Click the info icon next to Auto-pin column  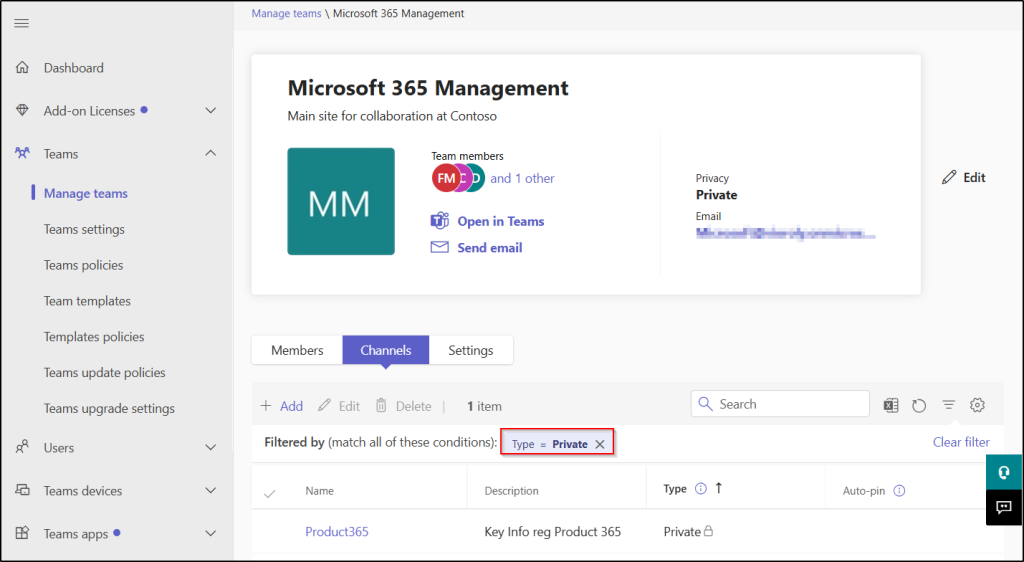(x=899, y=491)
